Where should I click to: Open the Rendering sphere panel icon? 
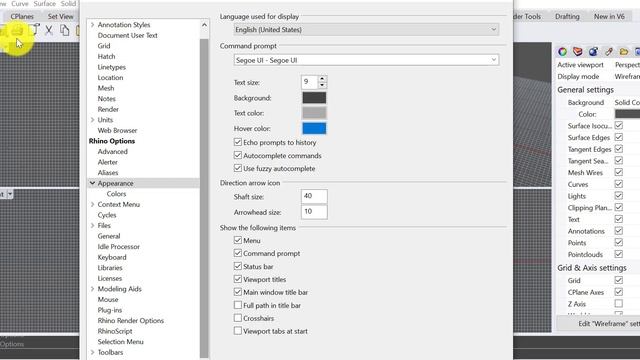pyautogui.click(x=593, y=52)
